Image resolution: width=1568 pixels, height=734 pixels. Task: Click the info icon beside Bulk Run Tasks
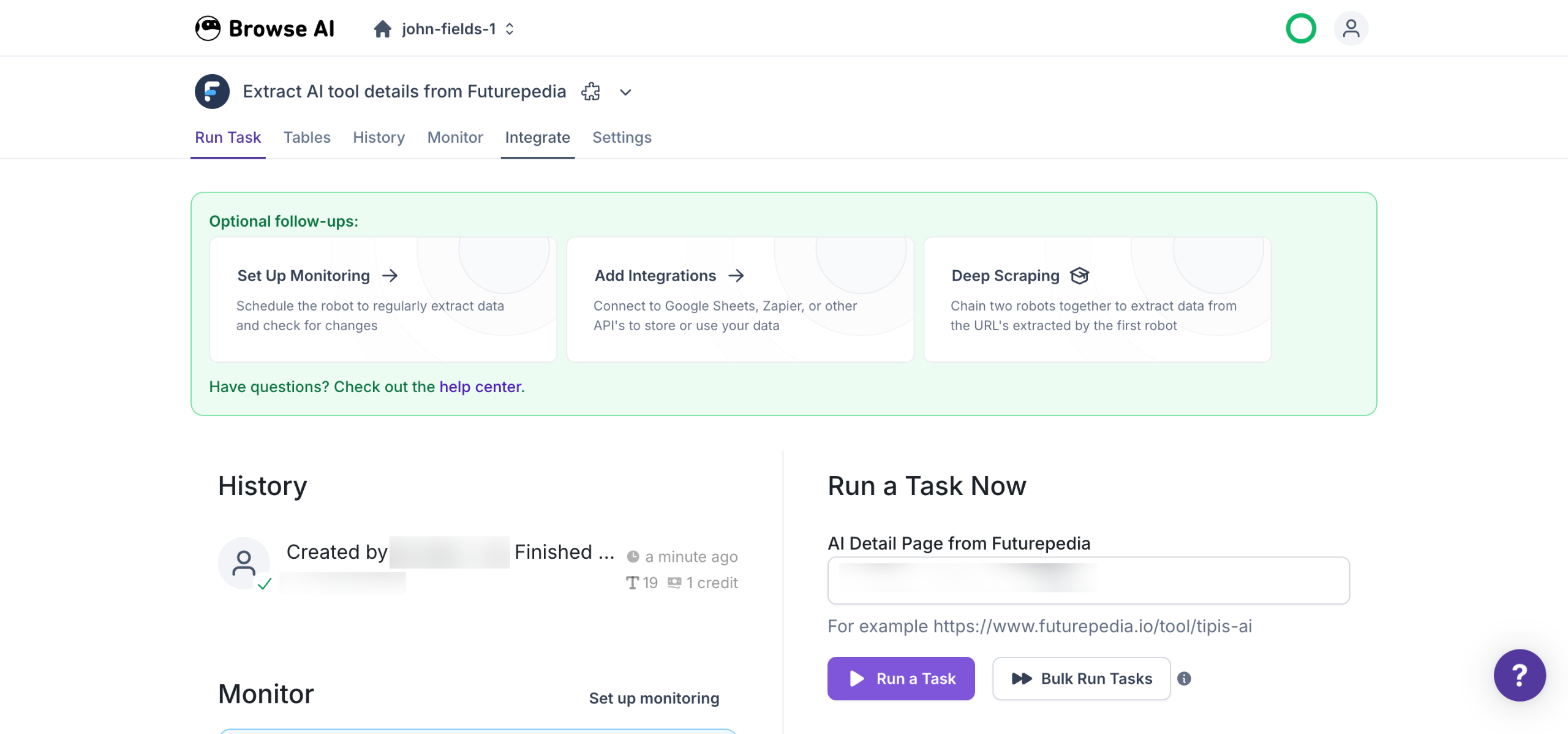point(1184,678)
